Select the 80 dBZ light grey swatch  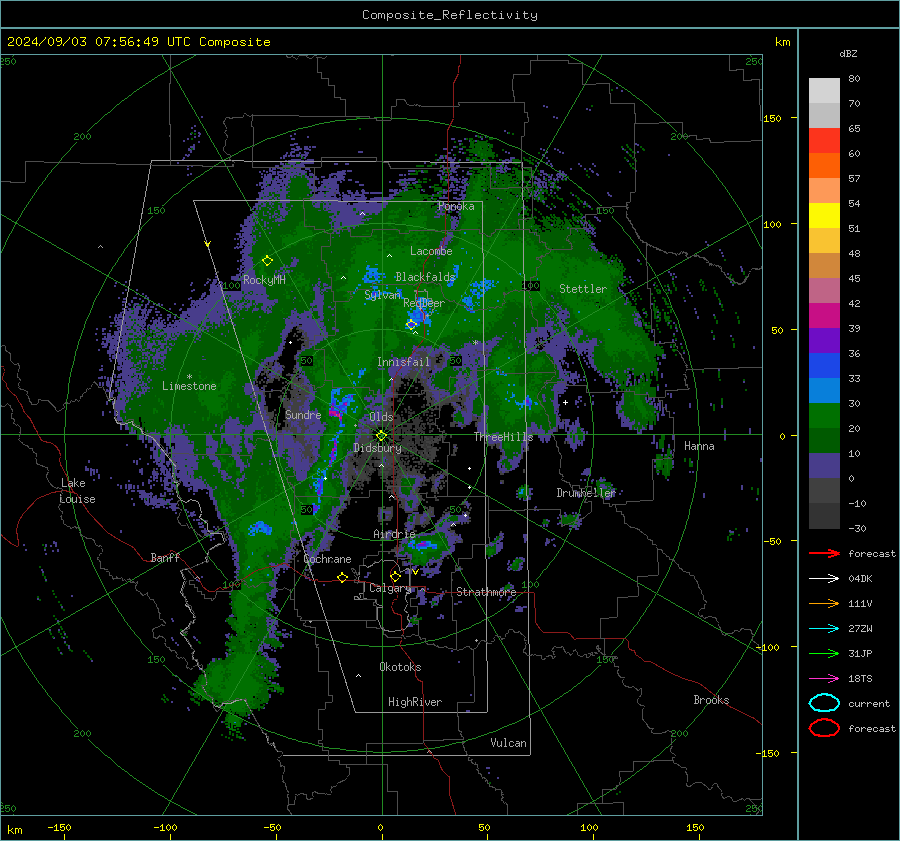pos(824,90)
